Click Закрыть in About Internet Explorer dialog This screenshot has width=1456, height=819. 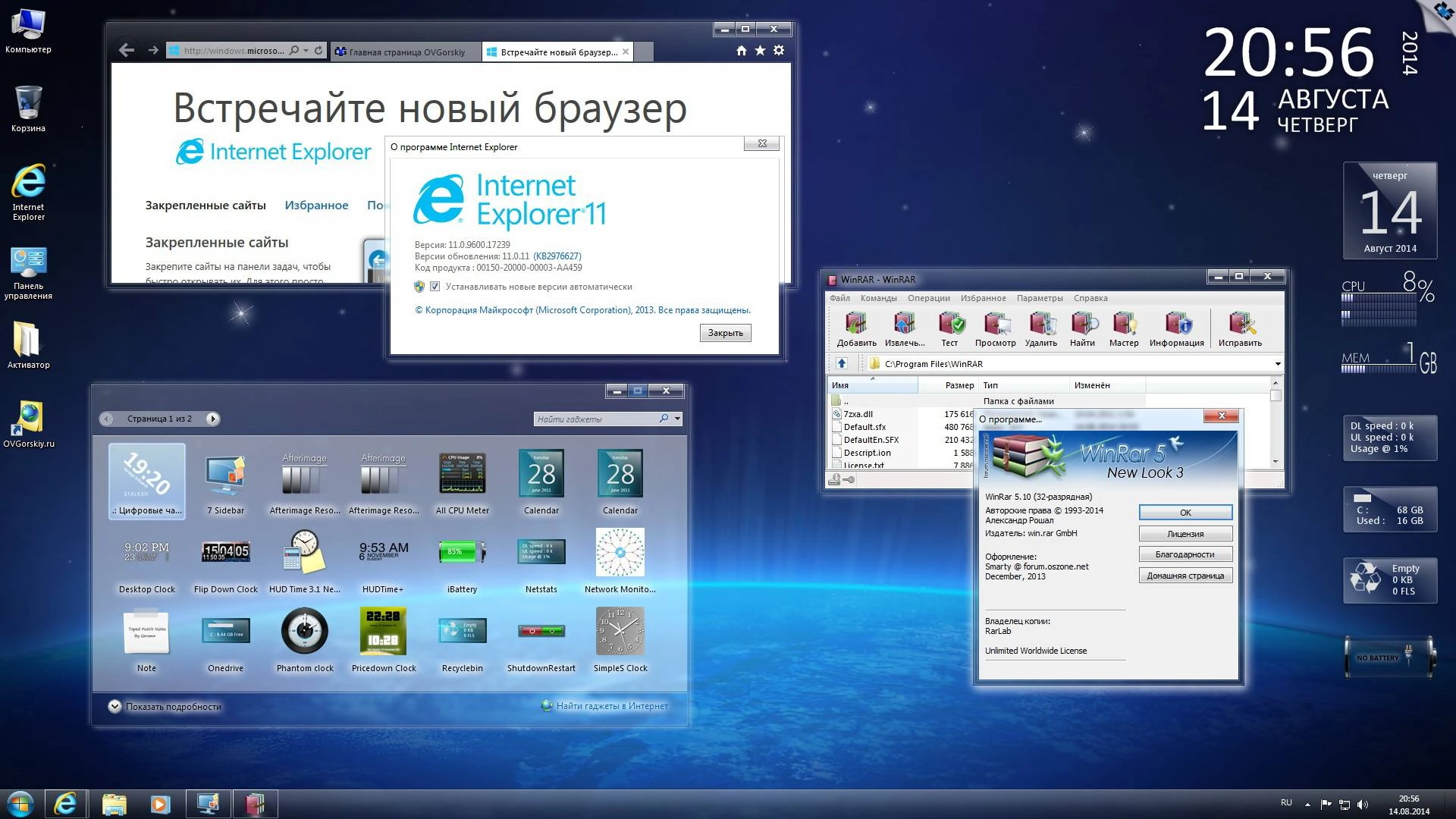coord(725,333)
